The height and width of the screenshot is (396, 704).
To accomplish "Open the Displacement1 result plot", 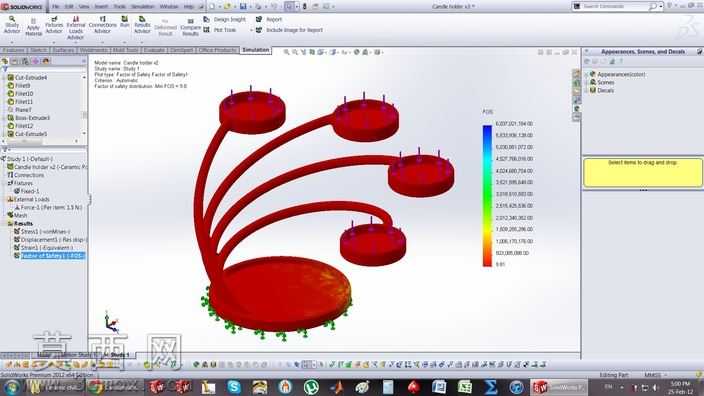I will click(x=50, y=240).
